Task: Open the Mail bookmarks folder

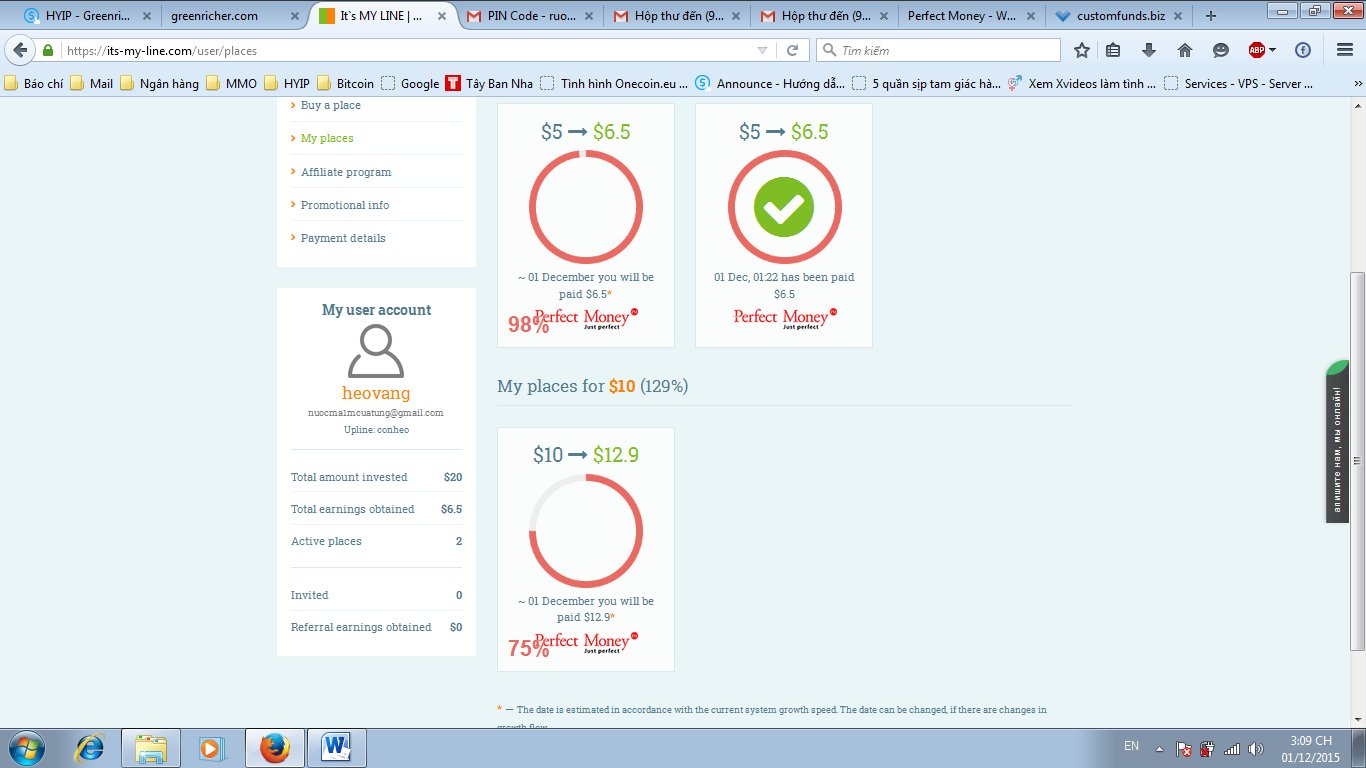Action: click(x=91, y=84)
